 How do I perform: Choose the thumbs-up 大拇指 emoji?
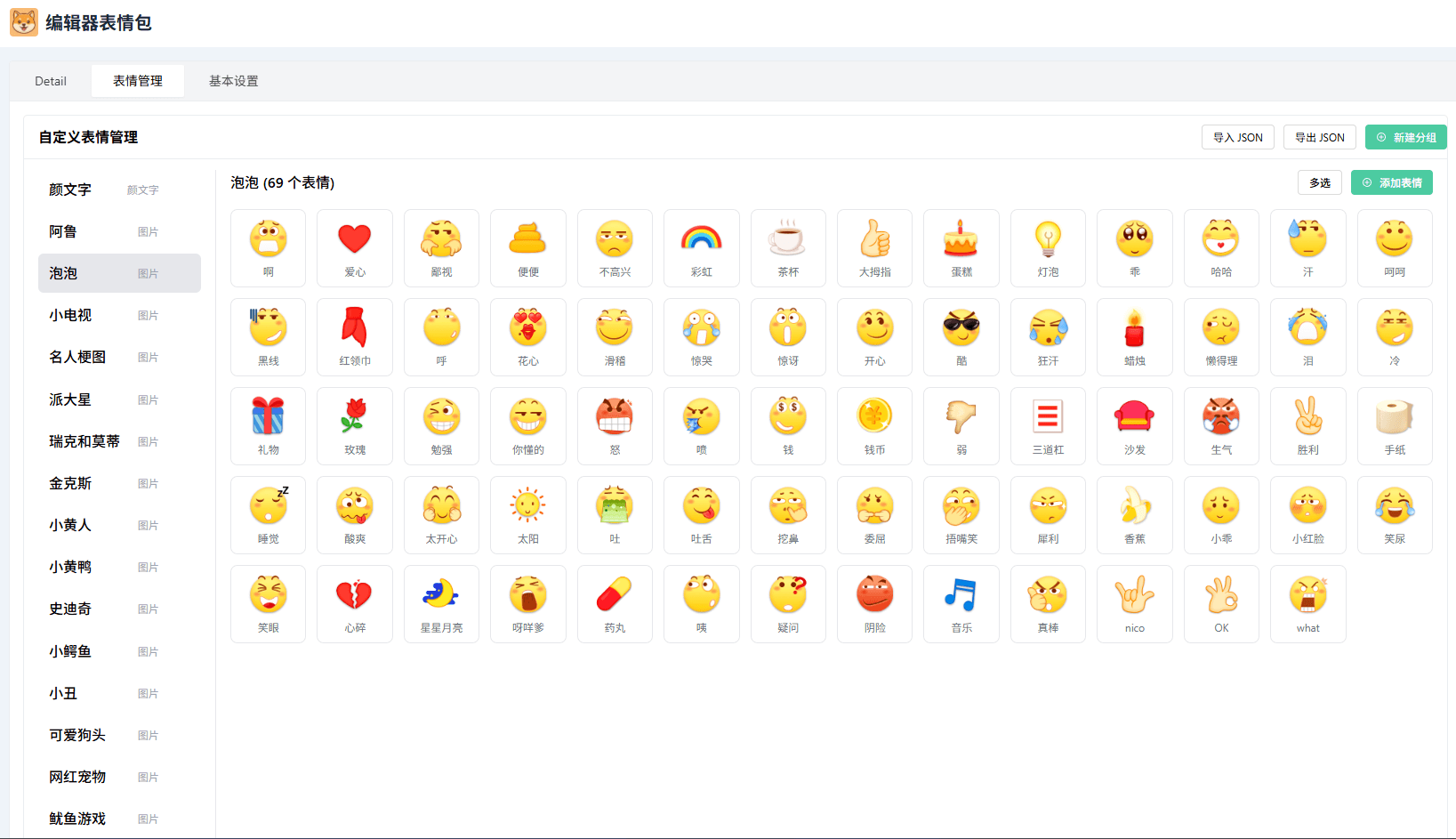[x=874, y=247]
